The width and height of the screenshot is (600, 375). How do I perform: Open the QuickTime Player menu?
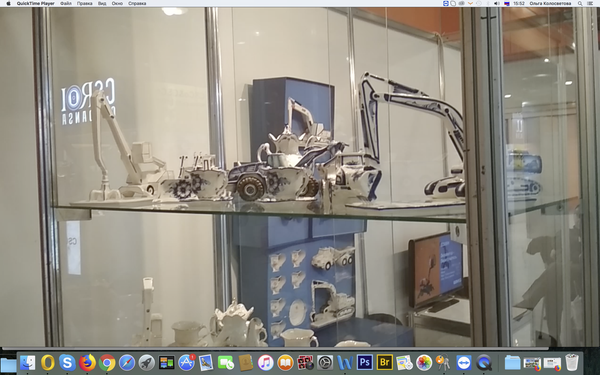tap(36, 3)
